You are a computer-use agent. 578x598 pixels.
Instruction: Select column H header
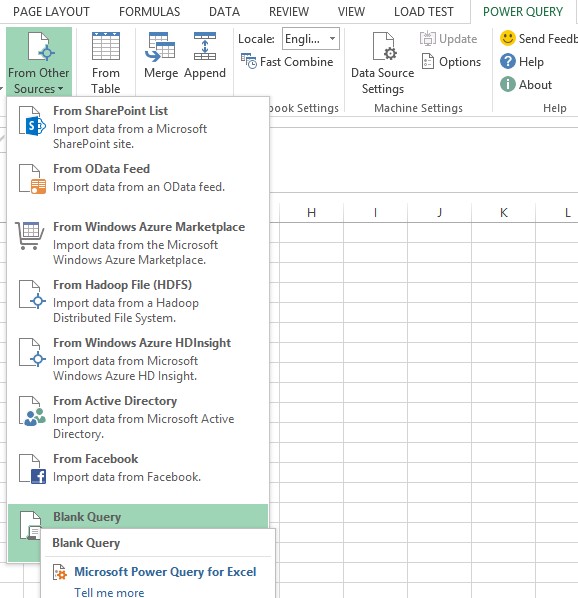[x=311, y=213]
